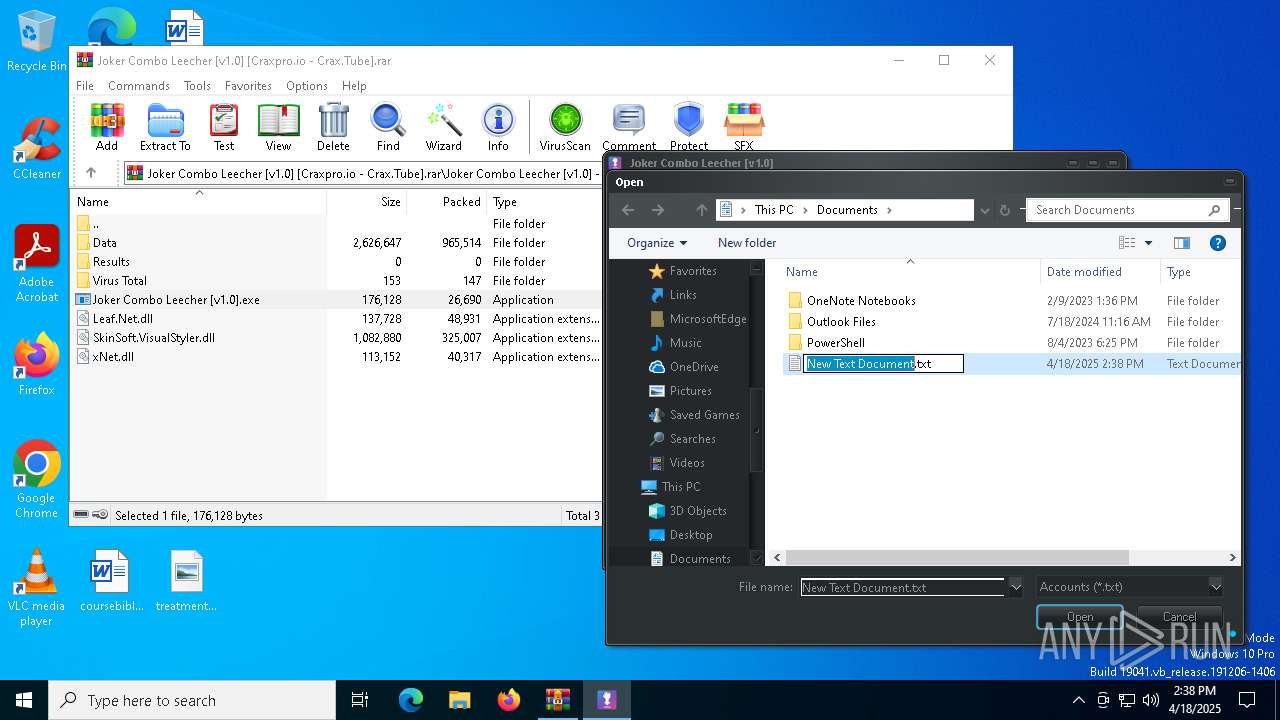Open the Favorites menu
This screenshot has width=1280, height=720.
(x=248, y=86)
